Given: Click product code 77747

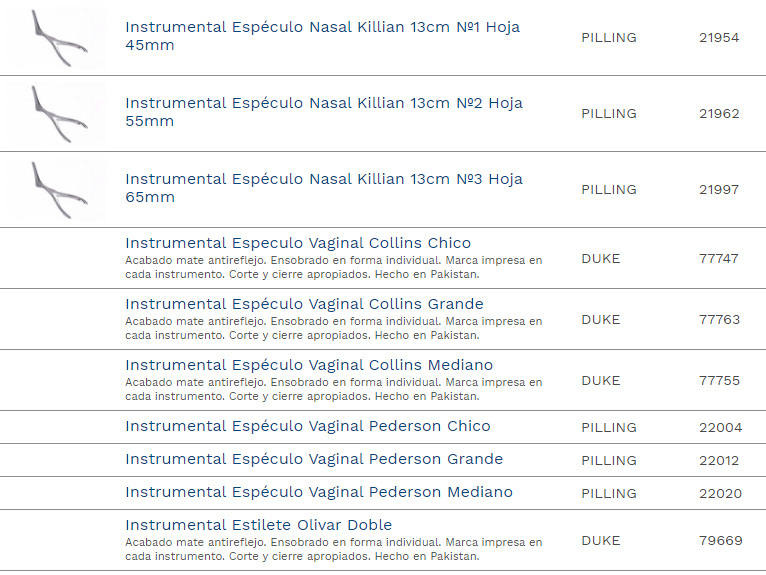Looking at the screenshot, I should tap(719, 259).
